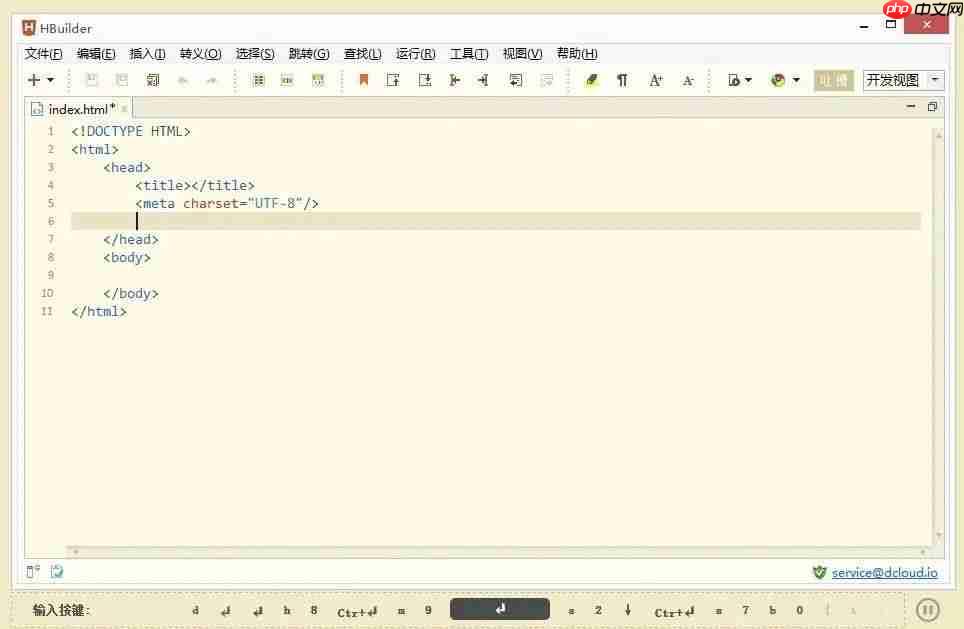Place cursor on empty line 6

tap(496, 221)
